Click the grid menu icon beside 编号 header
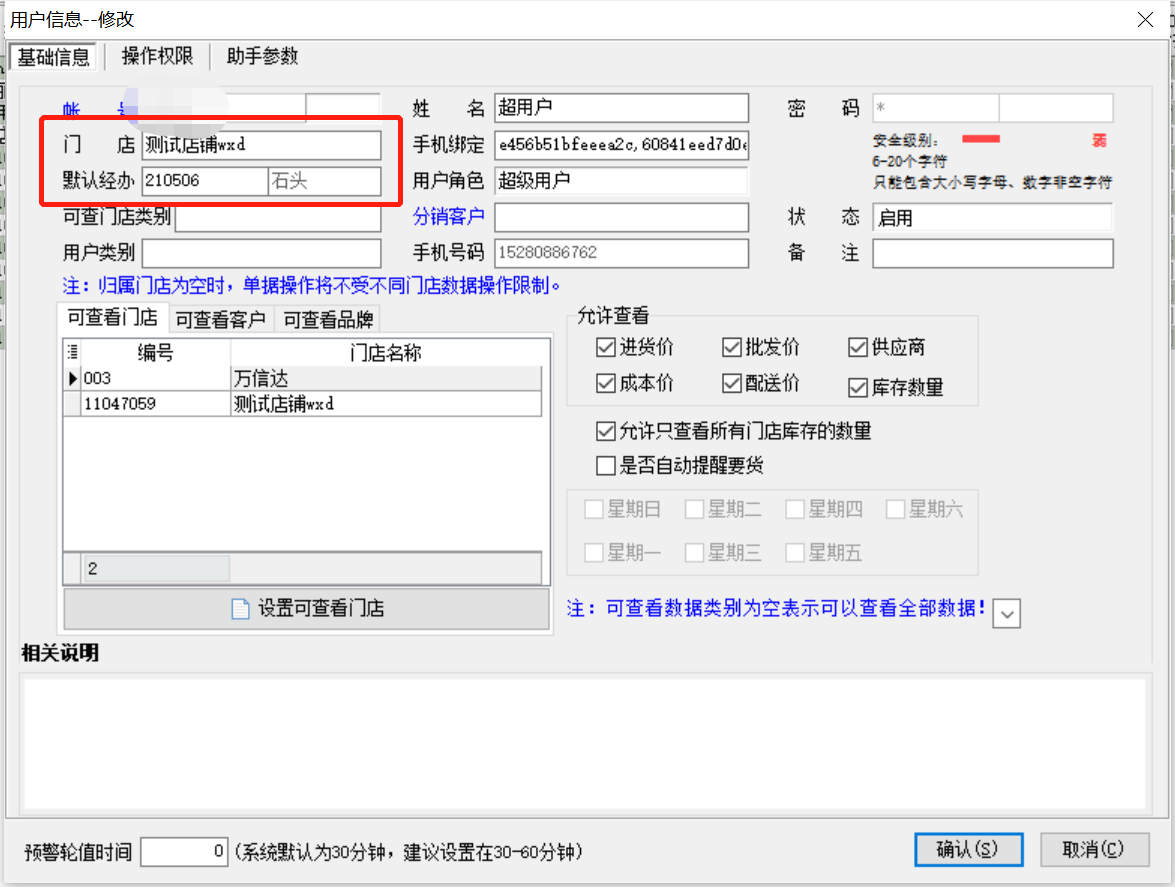Screen dimensions: 1175x887 click(73, 352)
